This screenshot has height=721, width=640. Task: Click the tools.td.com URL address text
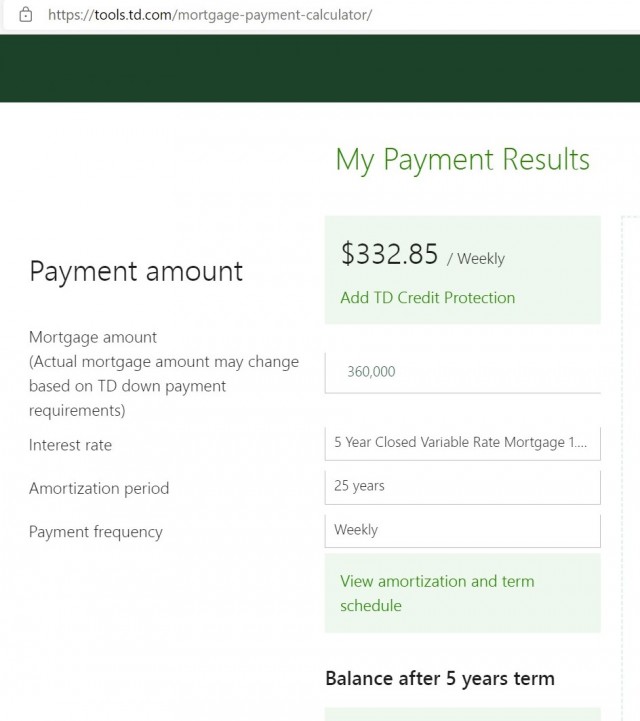[x=209, y=16]
